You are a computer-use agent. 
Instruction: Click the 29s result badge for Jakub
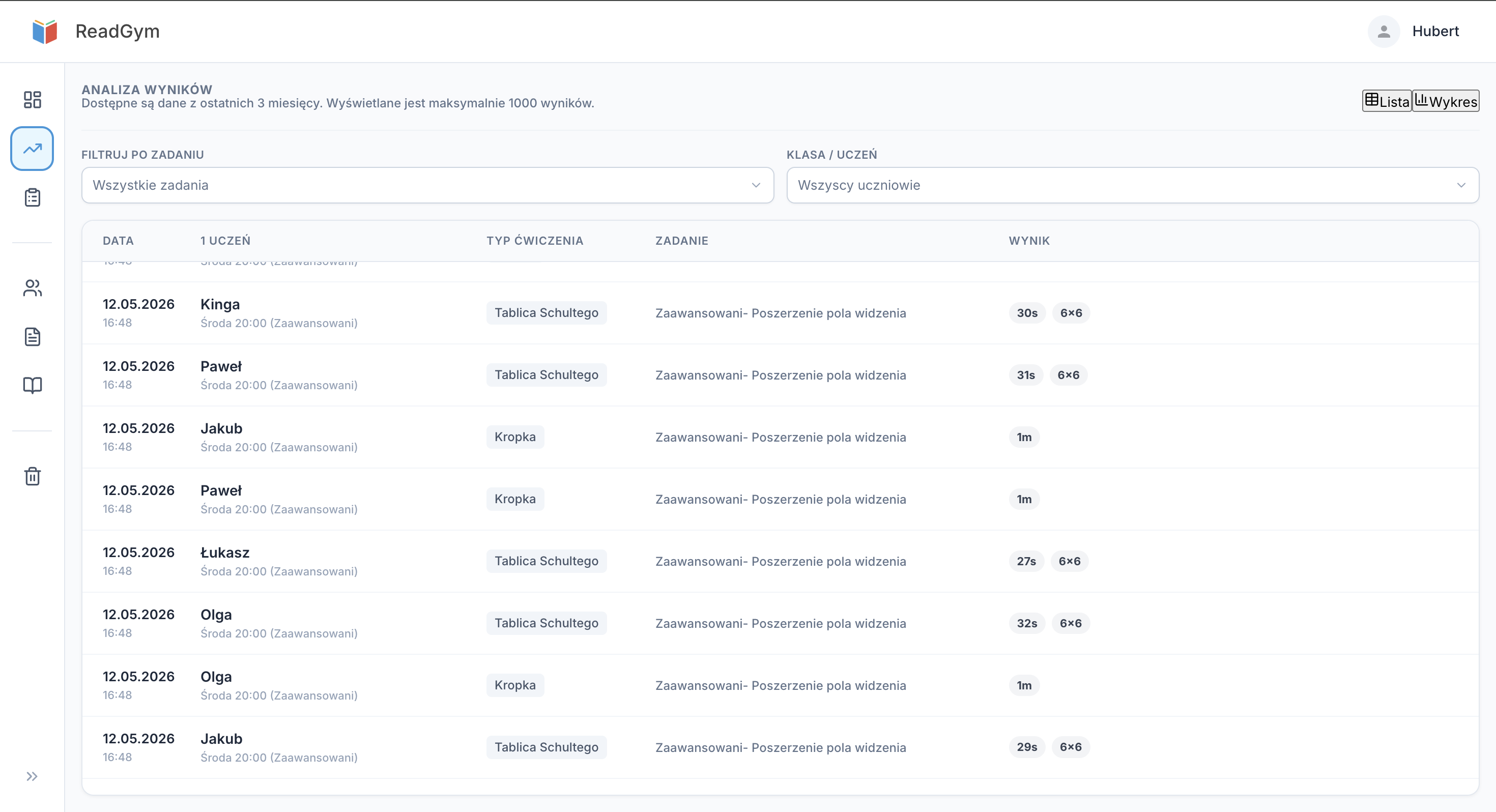coord(1027,747)
